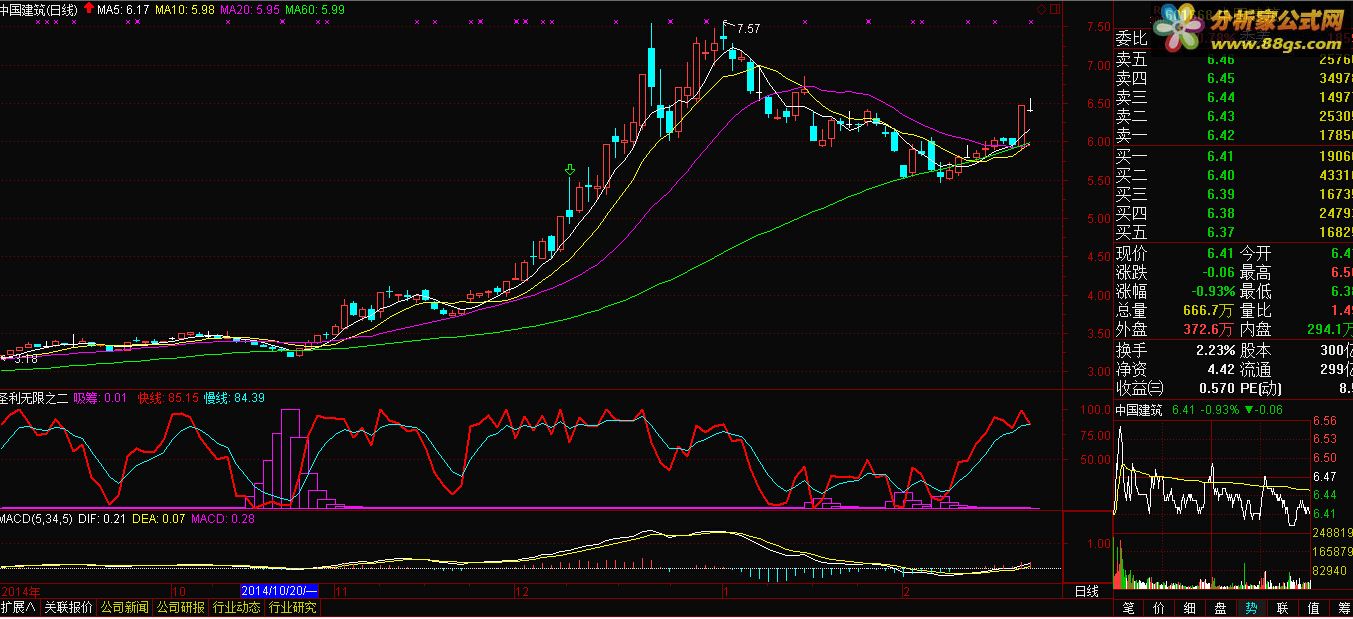Click the 净资 4.42 value

click(1219, 369)
